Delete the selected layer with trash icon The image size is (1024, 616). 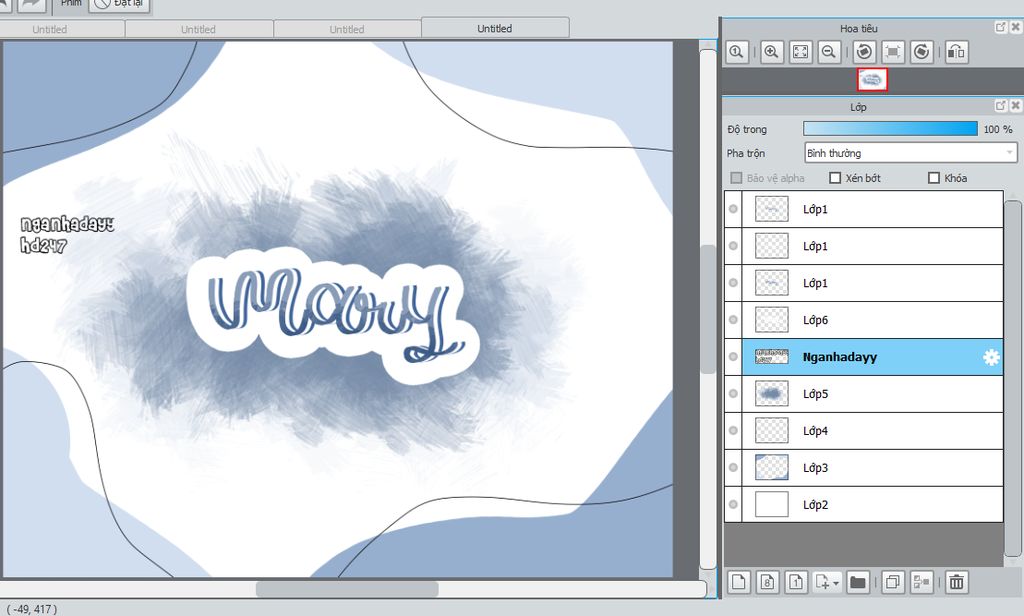956,581
